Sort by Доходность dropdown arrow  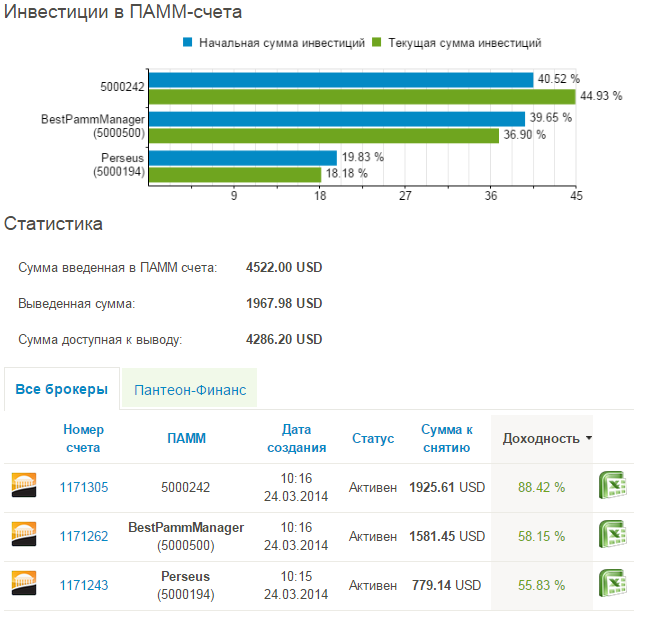coord(589,438)
